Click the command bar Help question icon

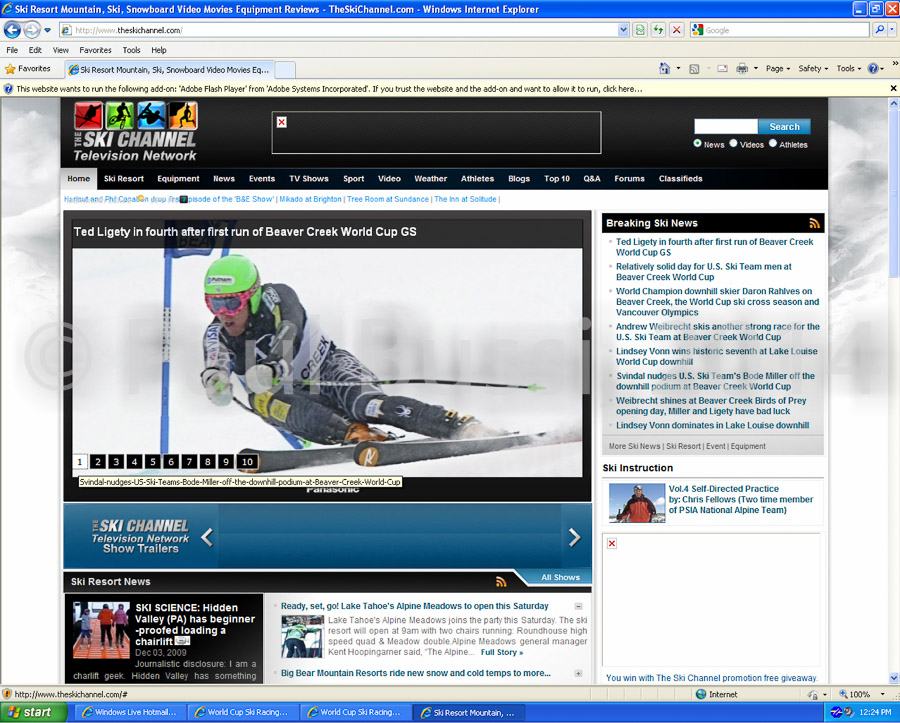click(x=872, y=69)
